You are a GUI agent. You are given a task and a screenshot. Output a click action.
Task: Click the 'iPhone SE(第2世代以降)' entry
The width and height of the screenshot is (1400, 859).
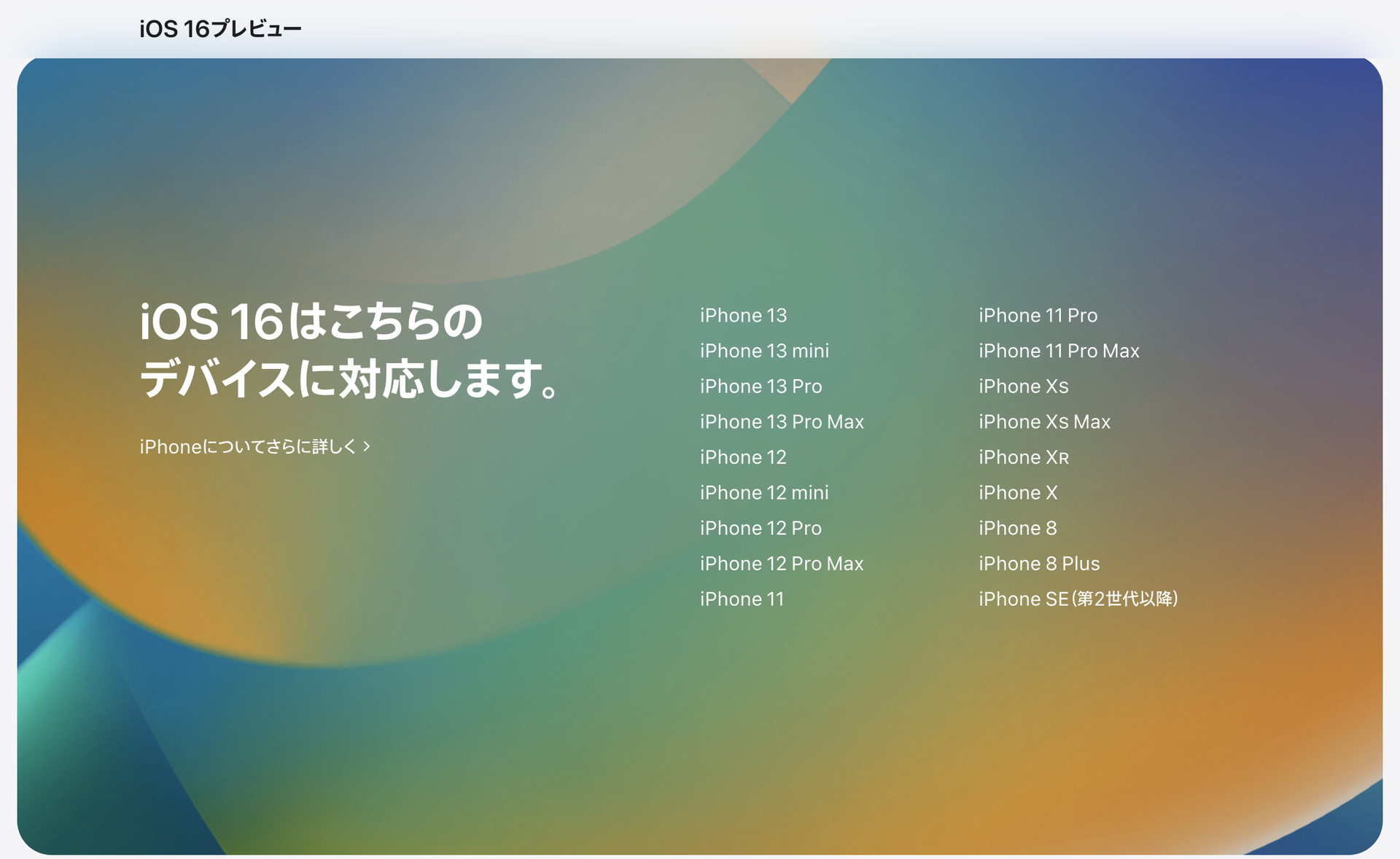[1078, 599]
